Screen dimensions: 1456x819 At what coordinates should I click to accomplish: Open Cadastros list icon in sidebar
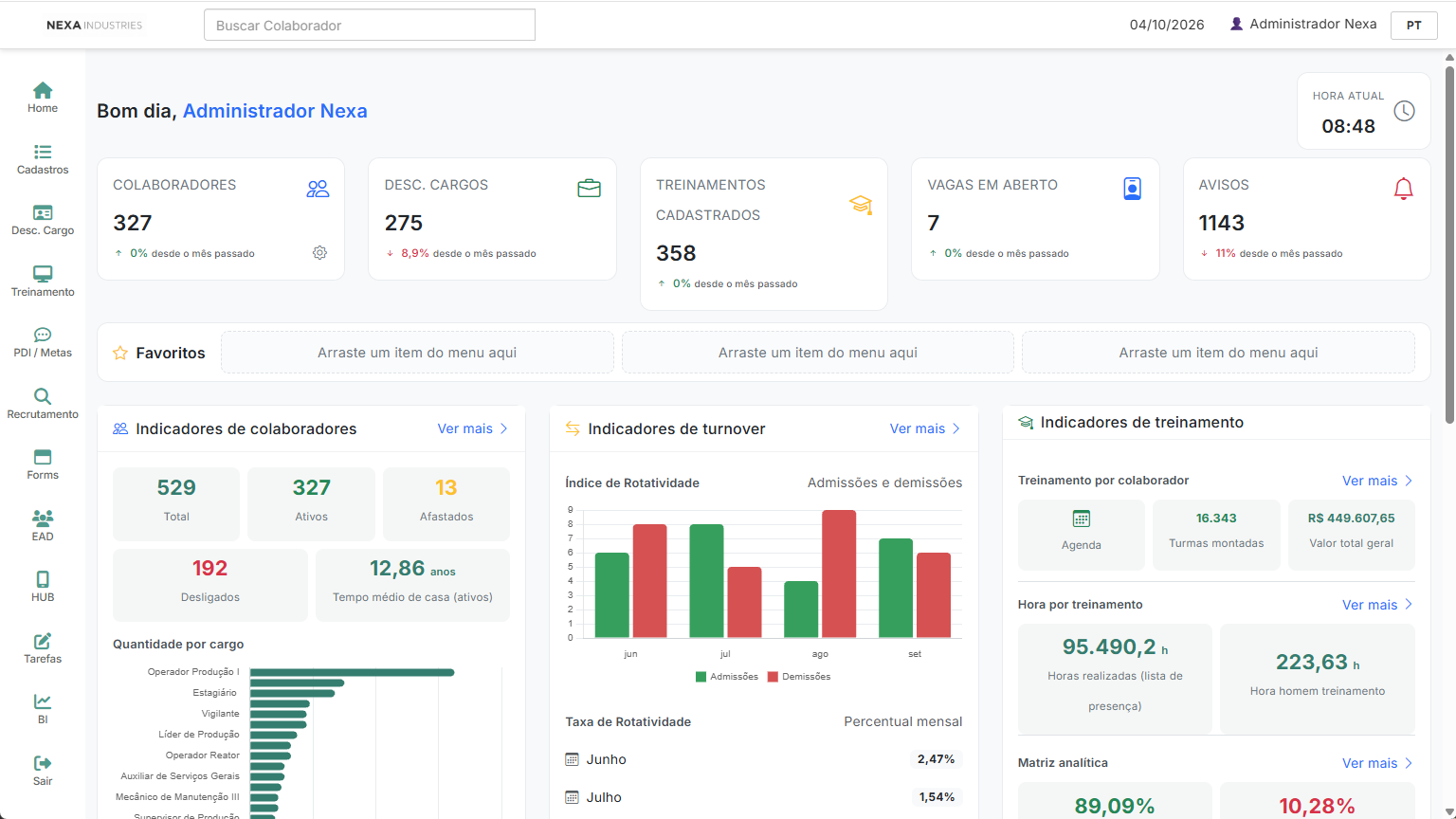43,152
